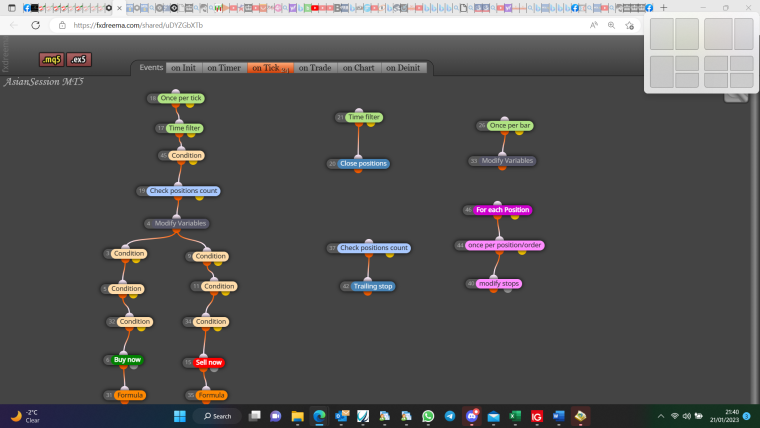Image resolution: width=760 pixels, height=428 pixels.
Task: Refresh the browser page
Action: pyautogui.click(x=35, y=25)
